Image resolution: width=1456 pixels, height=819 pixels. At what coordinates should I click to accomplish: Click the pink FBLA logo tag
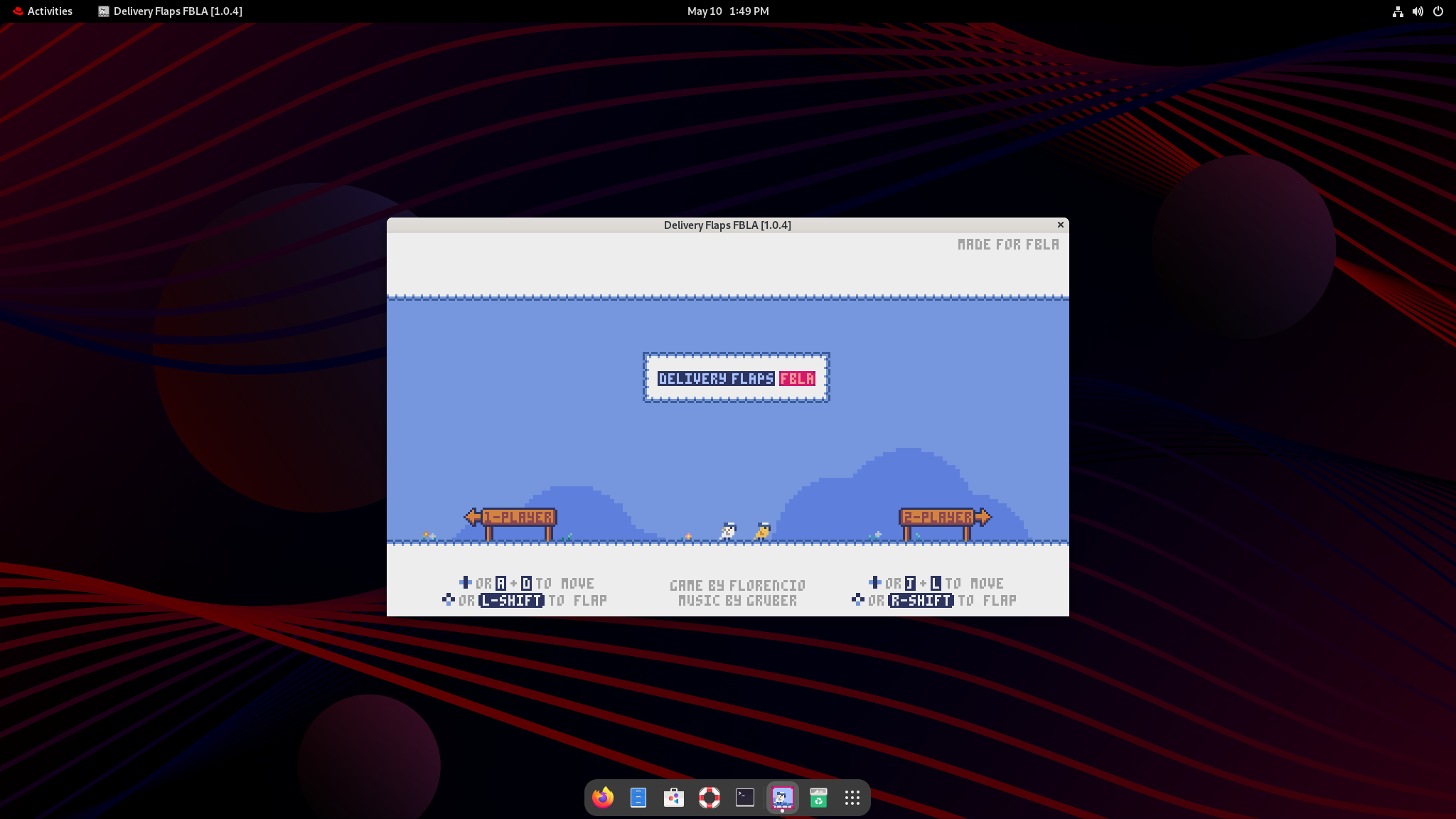point(797,379)
